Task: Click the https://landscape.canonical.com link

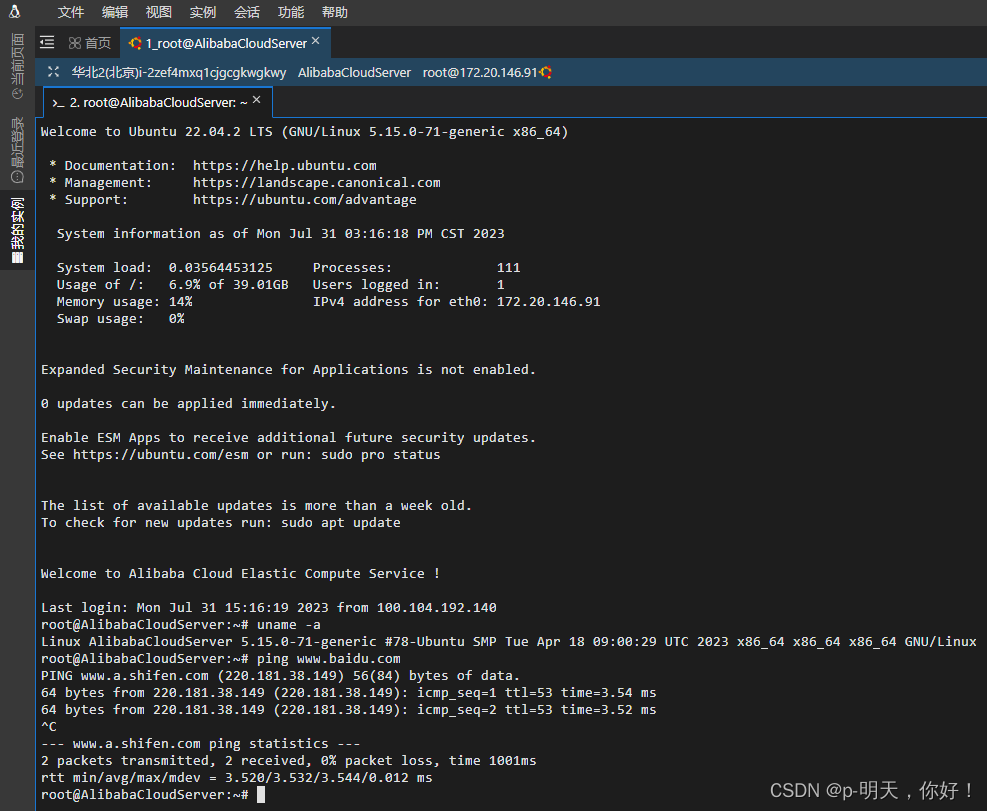Action: tap(317, 183)
